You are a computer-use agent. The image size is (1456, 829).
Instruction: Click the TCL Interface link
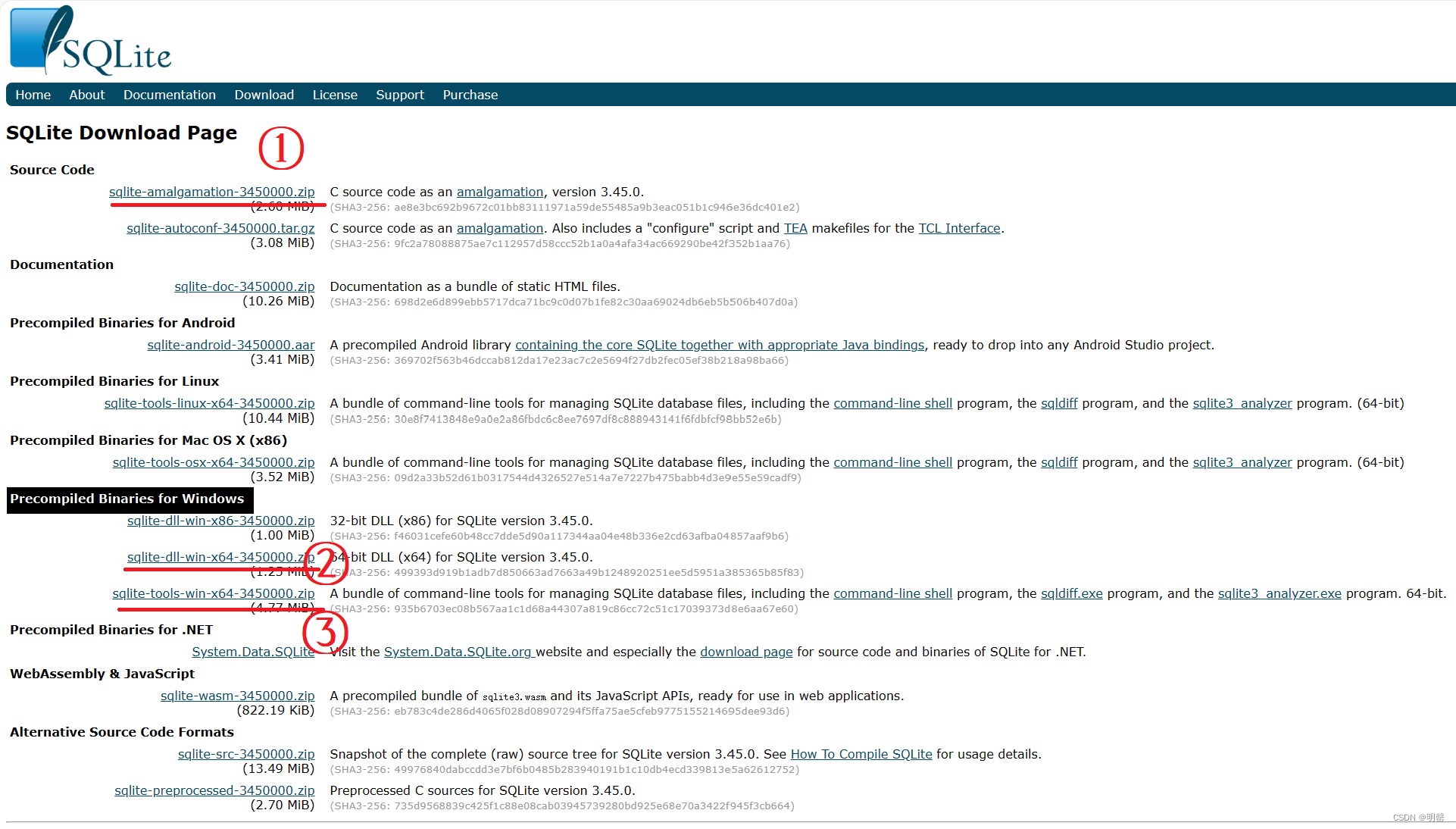pyautogui.click(x=959, y=228)
